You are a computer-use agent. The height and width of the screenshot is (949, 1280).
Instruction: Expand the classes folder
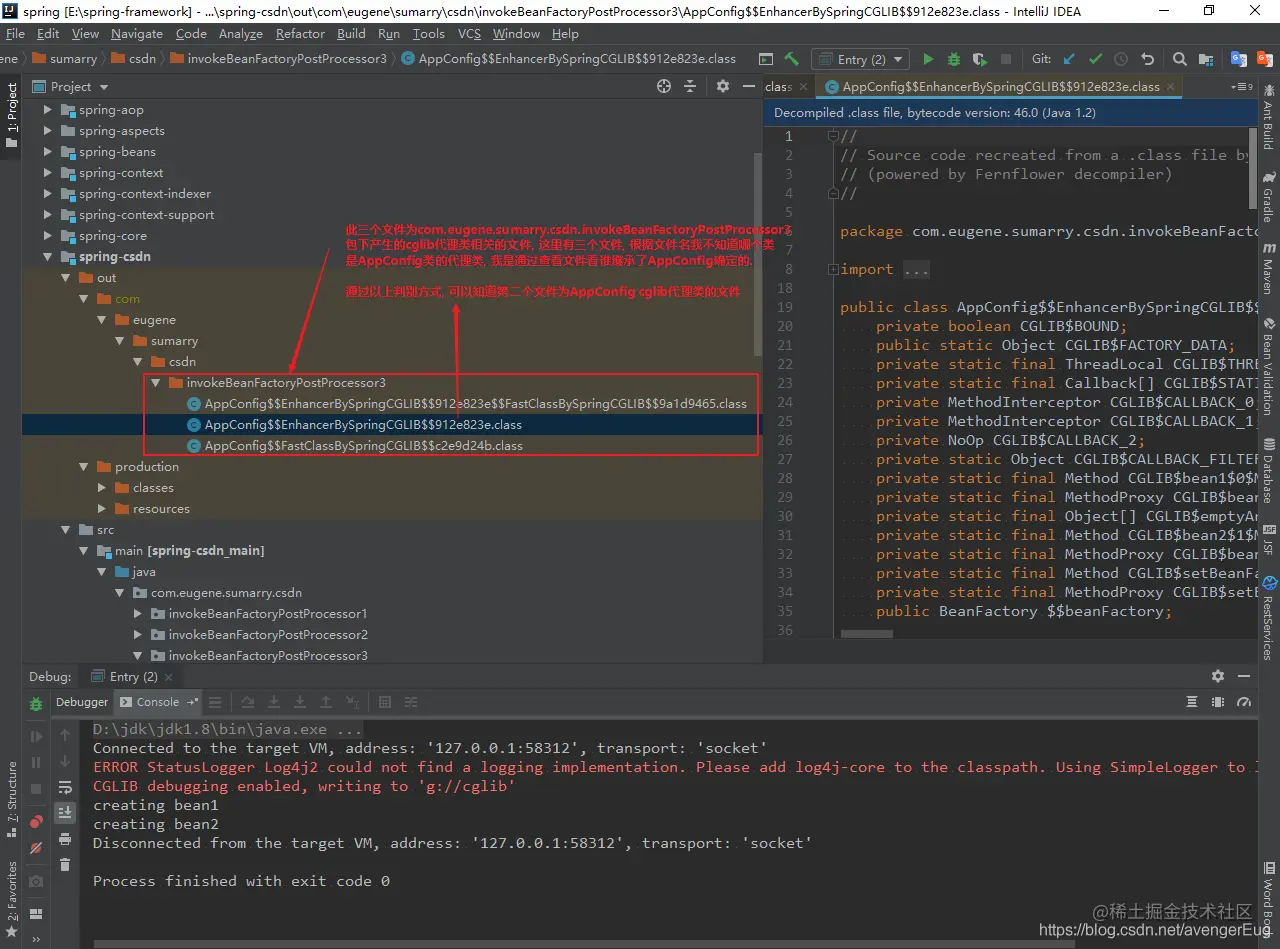(x=101, y=488)
